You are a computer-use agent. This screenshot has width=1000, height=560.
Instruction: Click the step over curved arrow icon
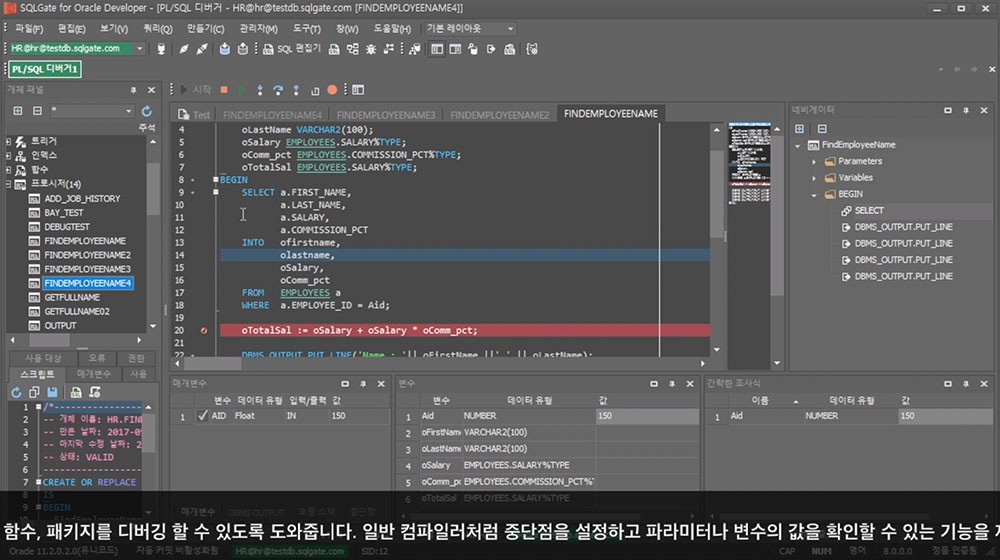(278, 90)
